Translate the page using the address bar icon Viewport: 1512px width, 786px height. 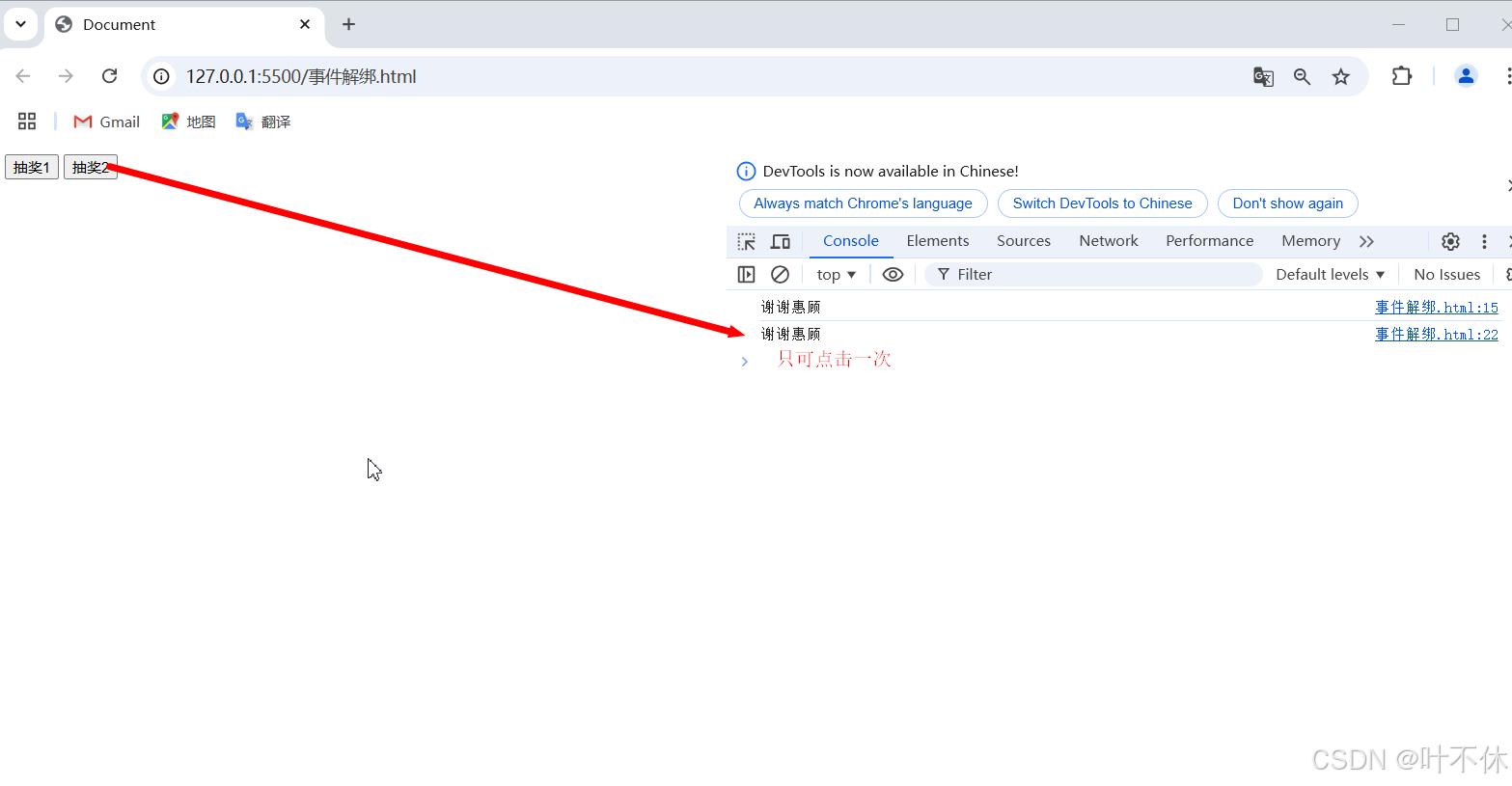coord(1263,76)
